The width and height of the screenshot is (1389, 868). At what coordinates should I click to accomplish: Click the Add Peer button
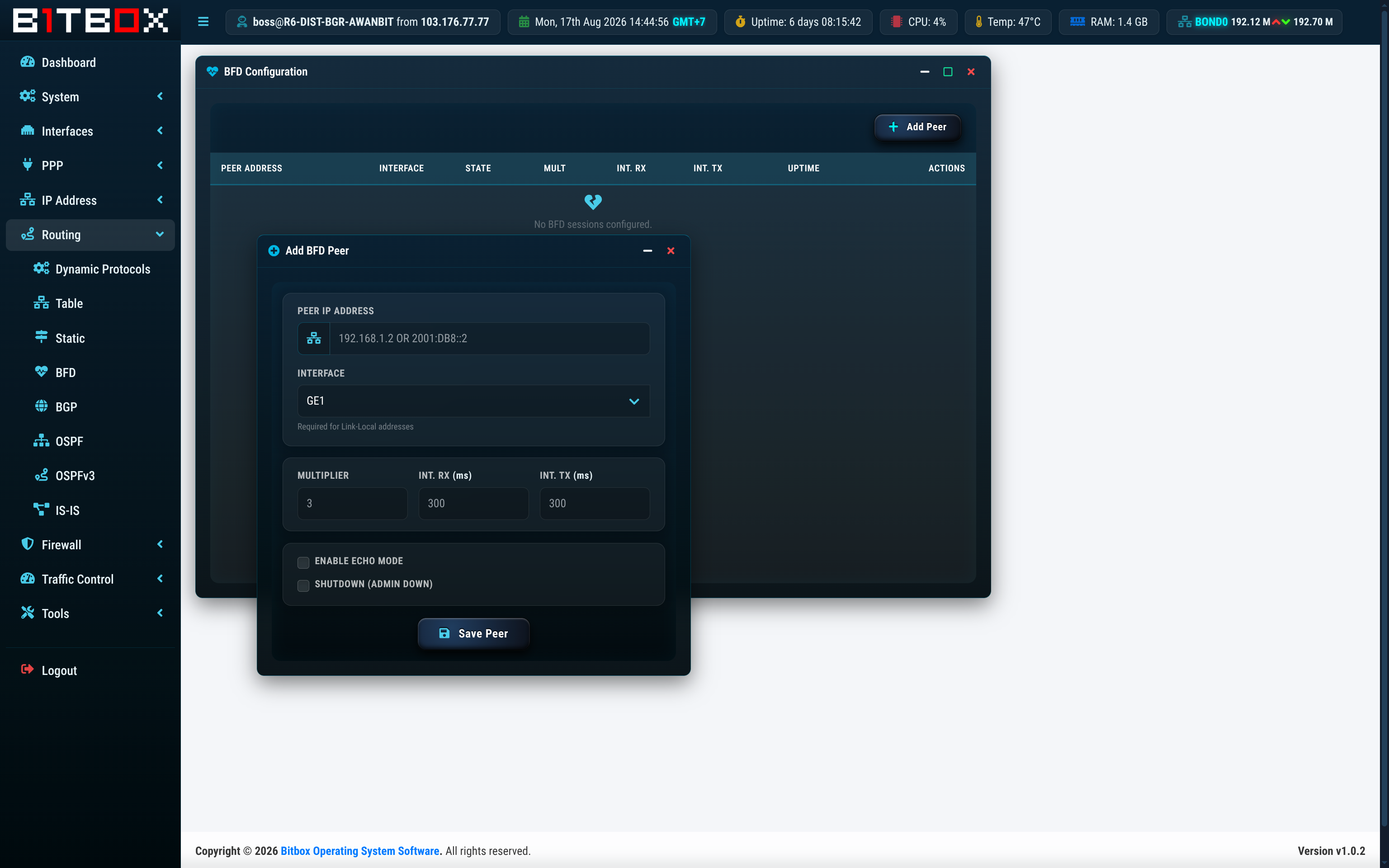(917, 127)
